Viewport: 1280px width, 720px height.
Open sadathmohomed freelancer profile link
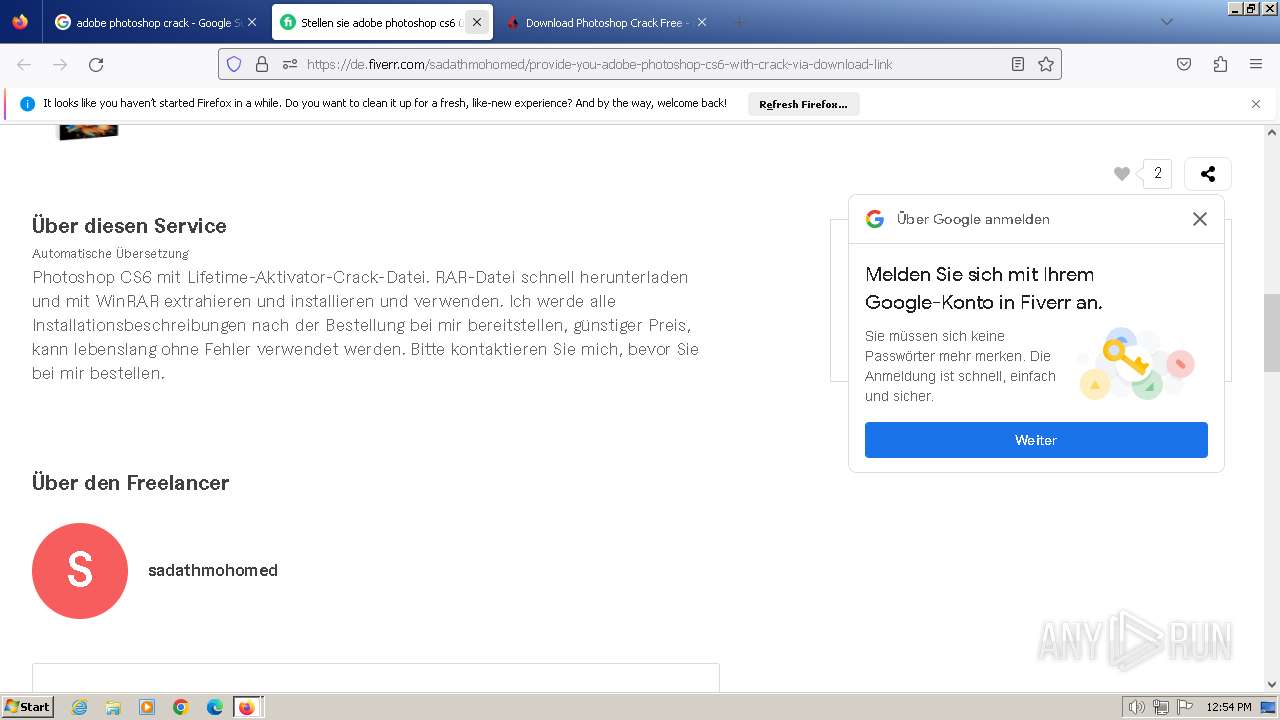pyautogui.click(x=213, y=570)
